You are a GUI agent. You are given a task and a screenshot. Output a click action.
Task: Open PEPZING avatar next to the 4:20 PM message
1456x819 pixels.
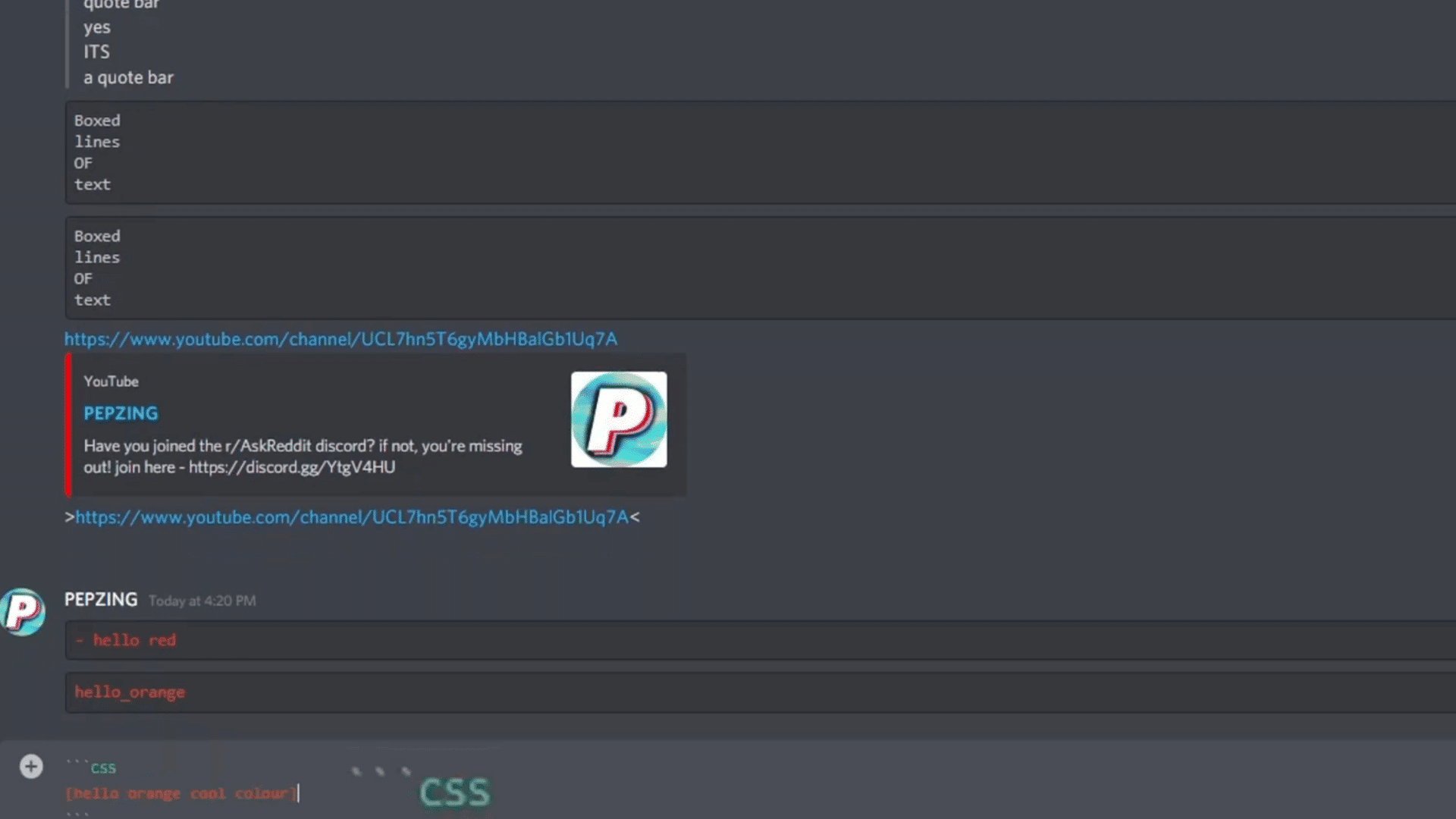(23, 612)
